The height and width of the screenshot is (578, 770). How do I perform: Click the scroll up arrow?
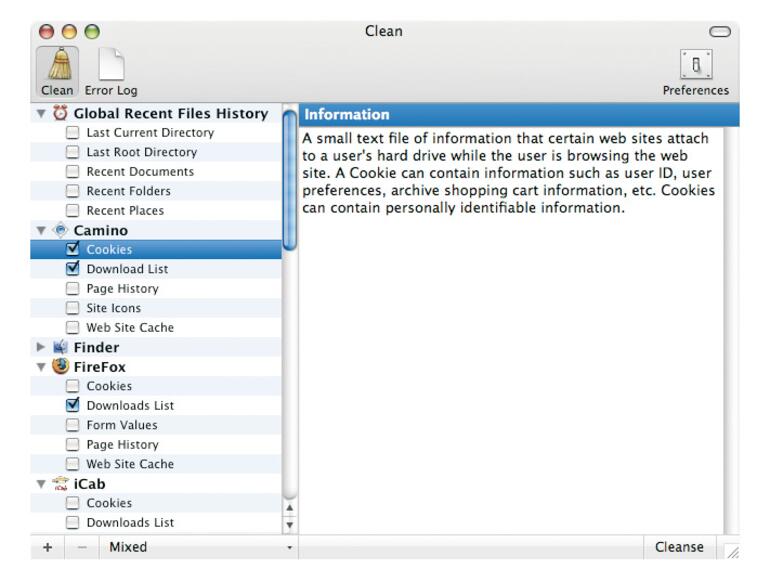pyautogui.click(x=290, y=507)
